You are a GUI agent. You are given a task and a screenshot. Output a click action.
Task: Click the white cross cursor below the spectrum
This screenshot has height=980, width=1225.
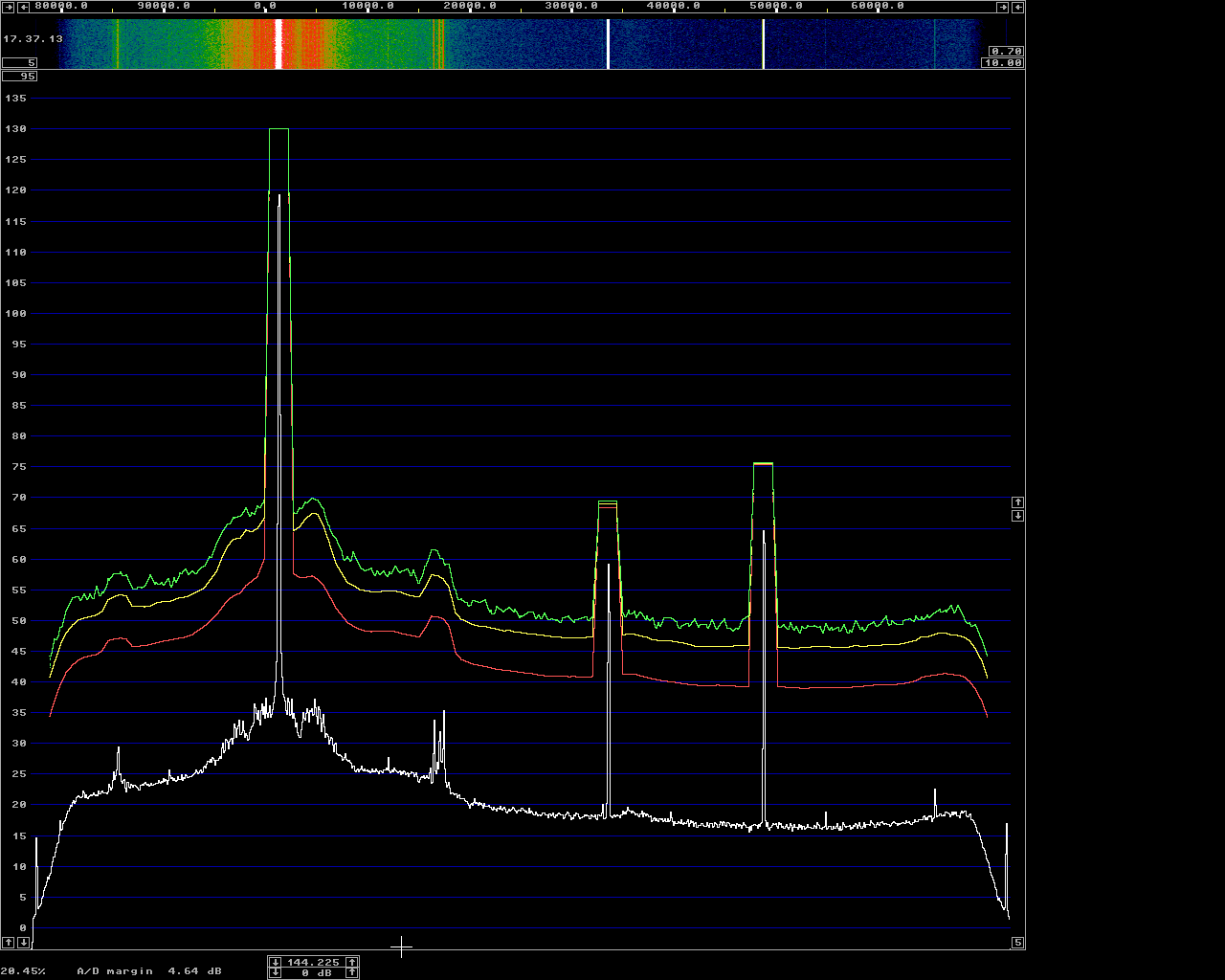(401, 947)
